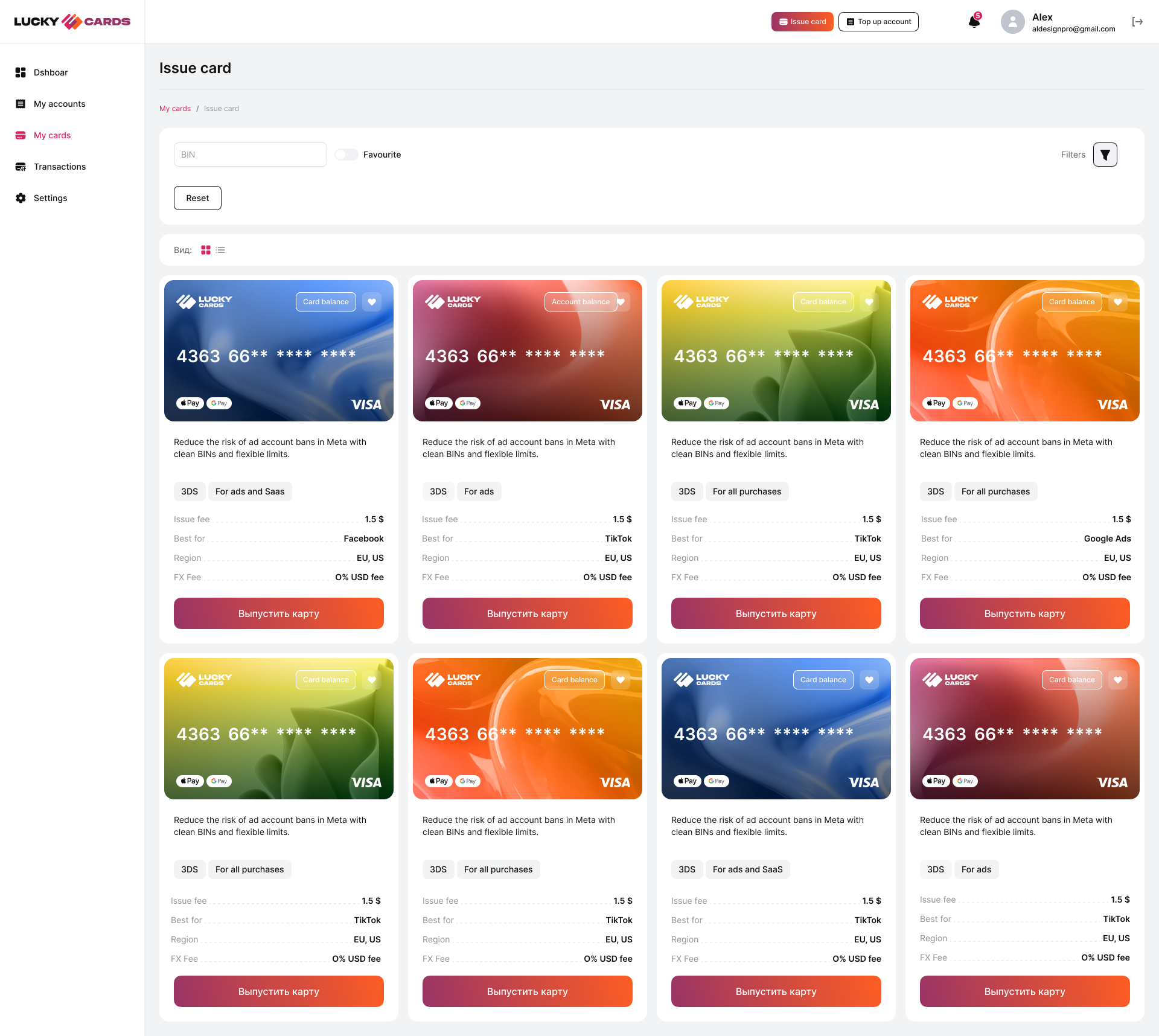
Task: Click the Reset button
Action: click(x=197, y=197)
